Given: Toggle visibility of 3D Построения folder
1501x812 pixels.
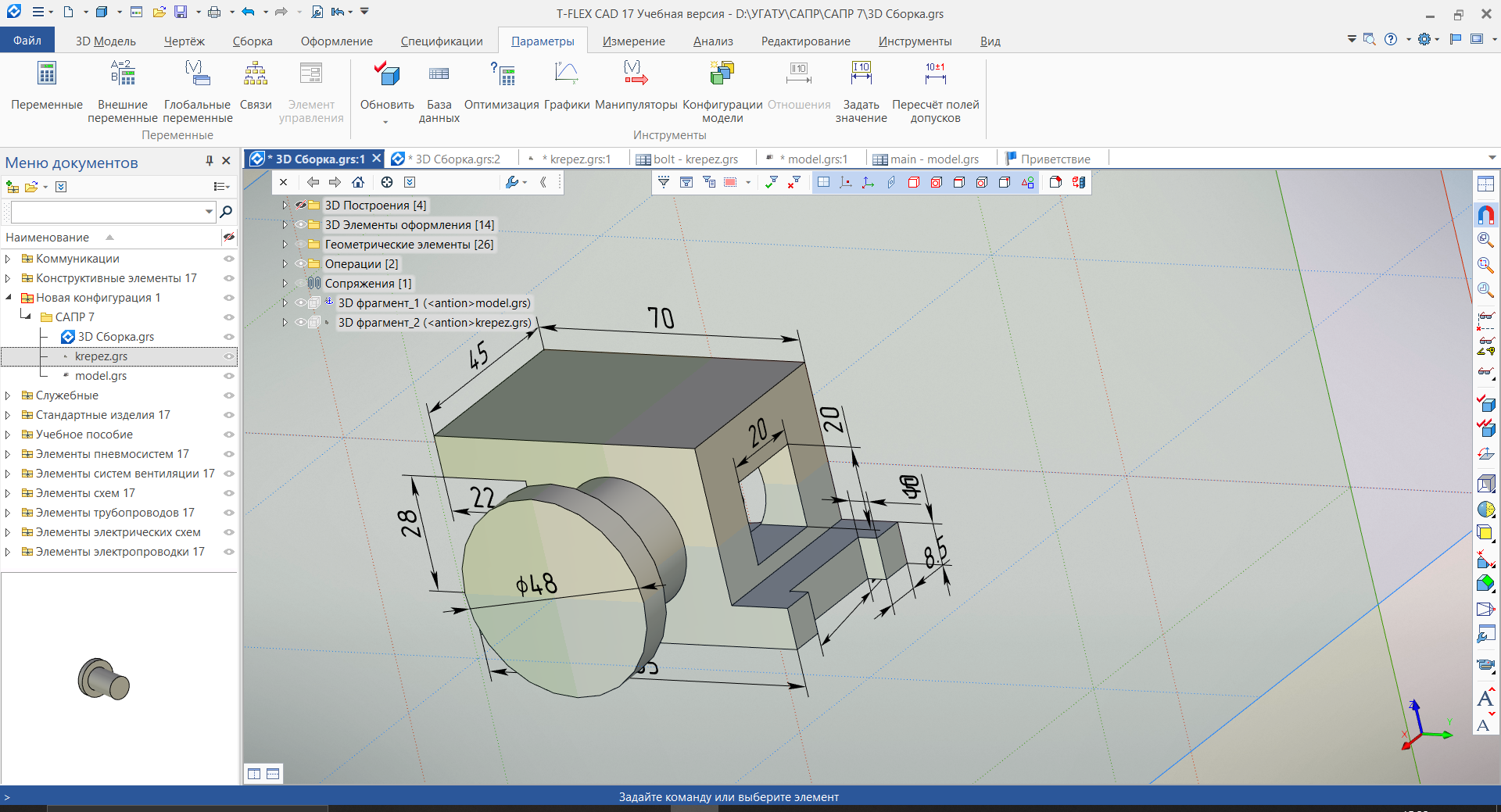Looking at the screenshot, I should [300, 205].
